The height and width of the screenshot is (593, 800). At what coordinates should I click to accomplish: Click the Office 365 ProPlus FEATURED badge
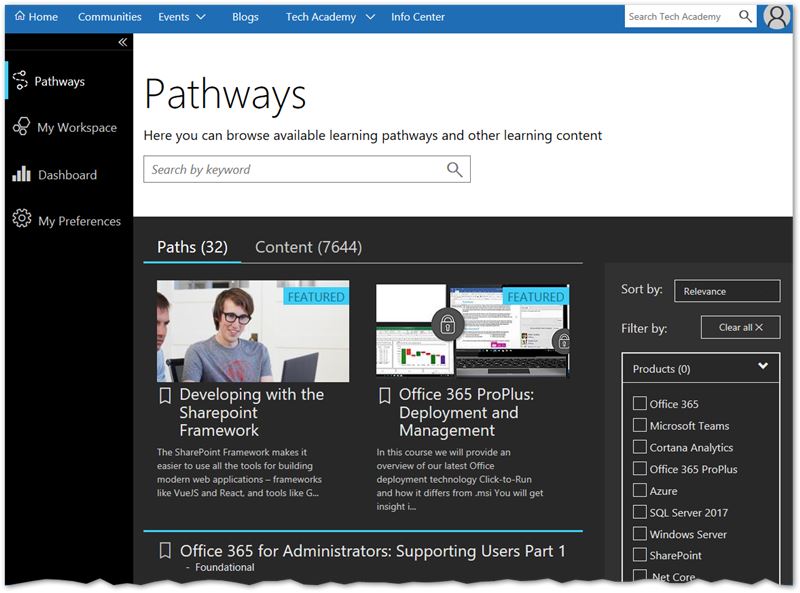click(x=536, y=296)
